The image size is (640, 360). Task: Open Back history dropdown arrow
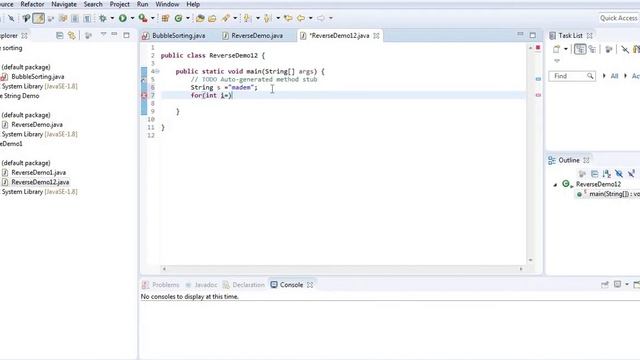click(311, 18)
